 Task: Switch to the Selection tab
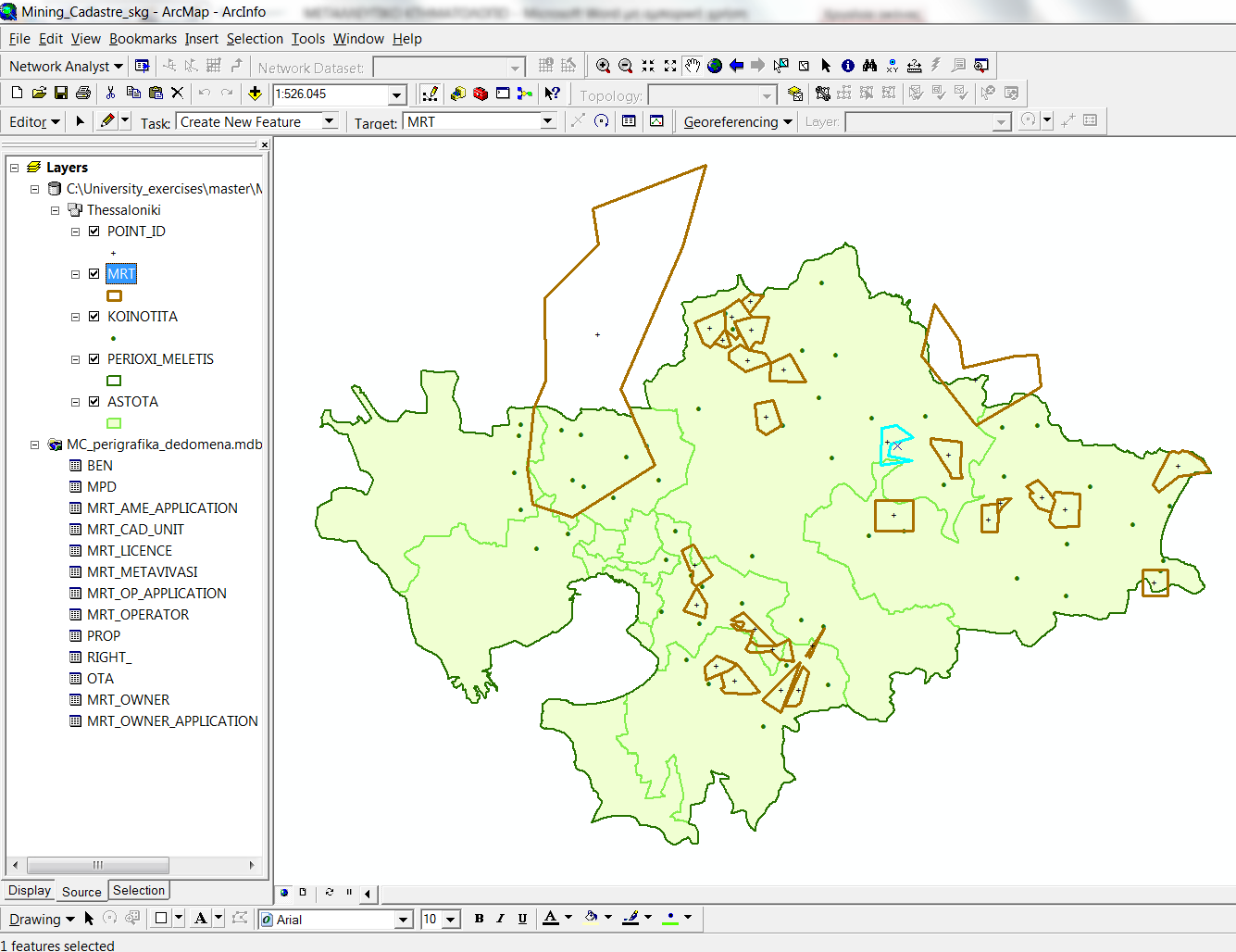[x=139, y=891]
